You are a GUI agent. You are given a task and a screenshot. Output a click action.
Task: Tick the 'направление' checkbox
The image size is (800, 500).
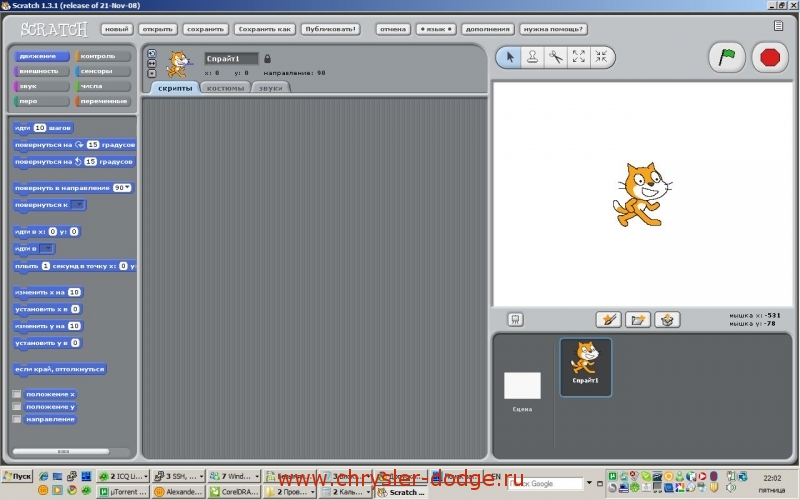pyautogui.click(x=17, y=419)
